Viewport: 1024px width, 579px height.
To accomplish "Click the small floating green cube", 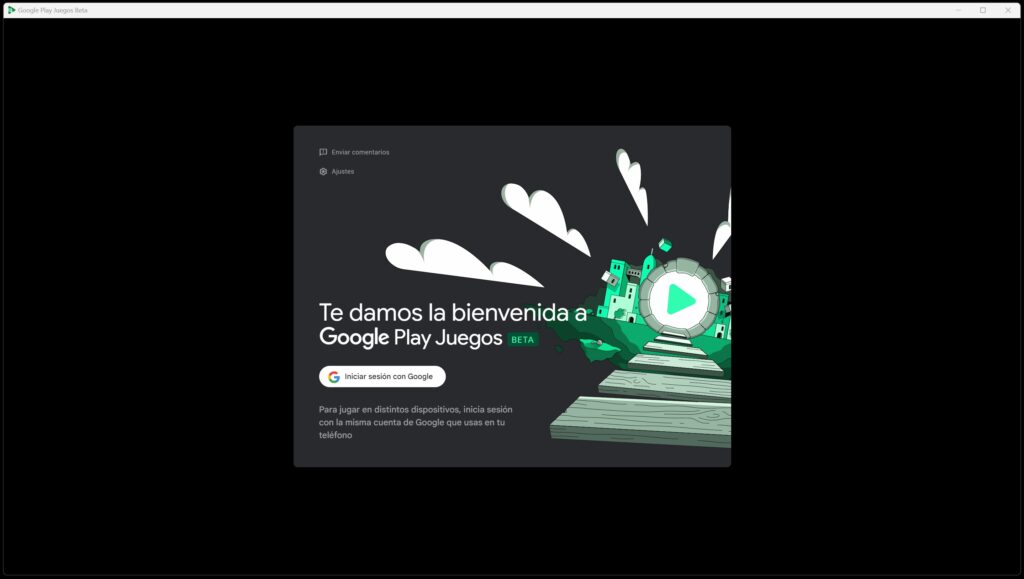I will click(x=663, y=245).
